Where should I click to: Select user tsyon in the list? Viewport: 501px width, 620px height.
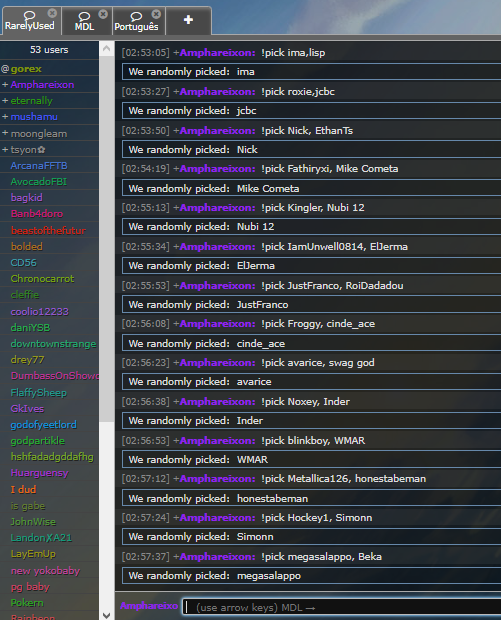28,149
